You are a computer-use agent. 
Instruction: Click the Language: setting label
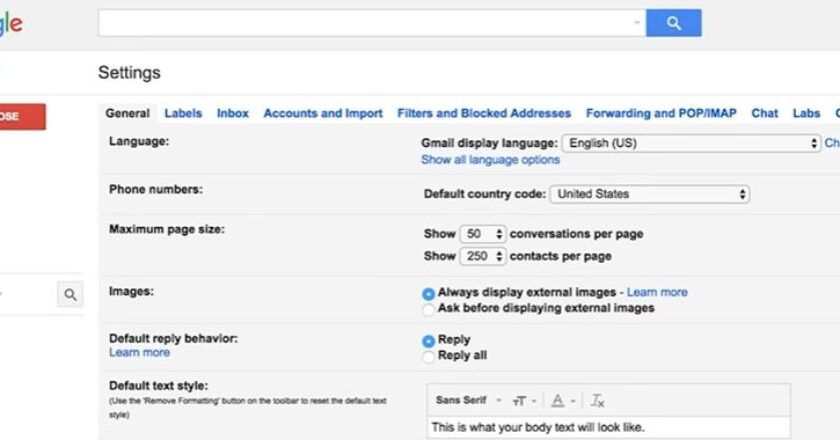(x=139, y=141)
